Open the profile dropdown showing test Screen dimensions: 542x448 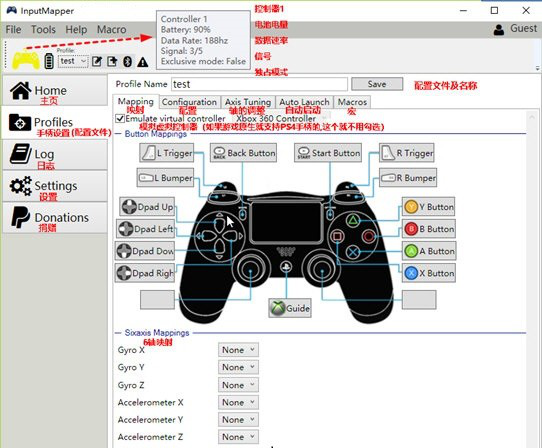point(73,61)
